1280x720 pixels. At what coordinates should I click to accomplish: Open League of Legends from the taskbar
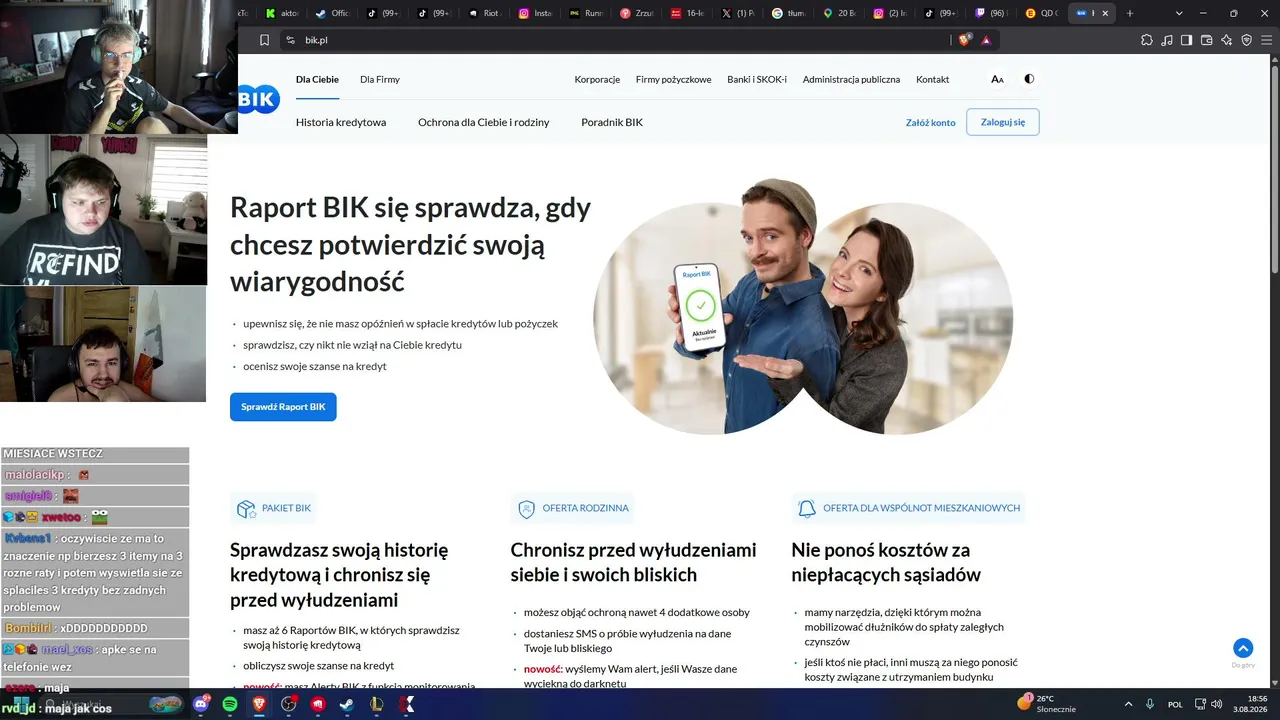pos(377,704)
